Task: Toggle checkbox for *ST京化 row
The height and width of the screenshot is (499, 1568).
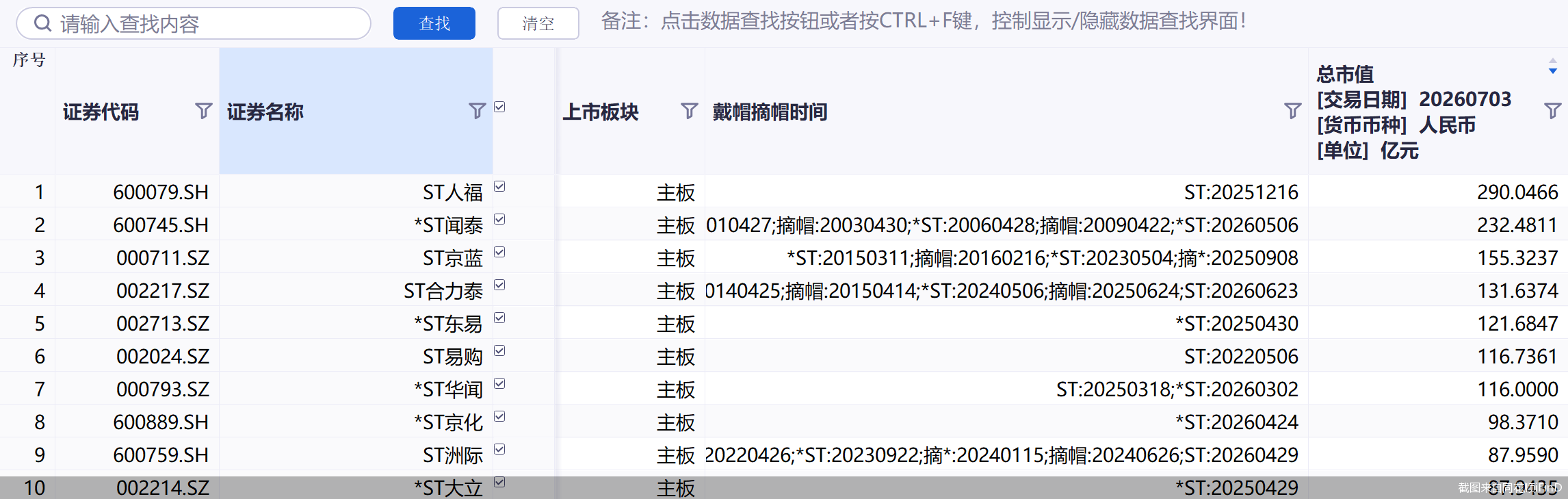Action: pyautogui.click(x=499, y=416)
